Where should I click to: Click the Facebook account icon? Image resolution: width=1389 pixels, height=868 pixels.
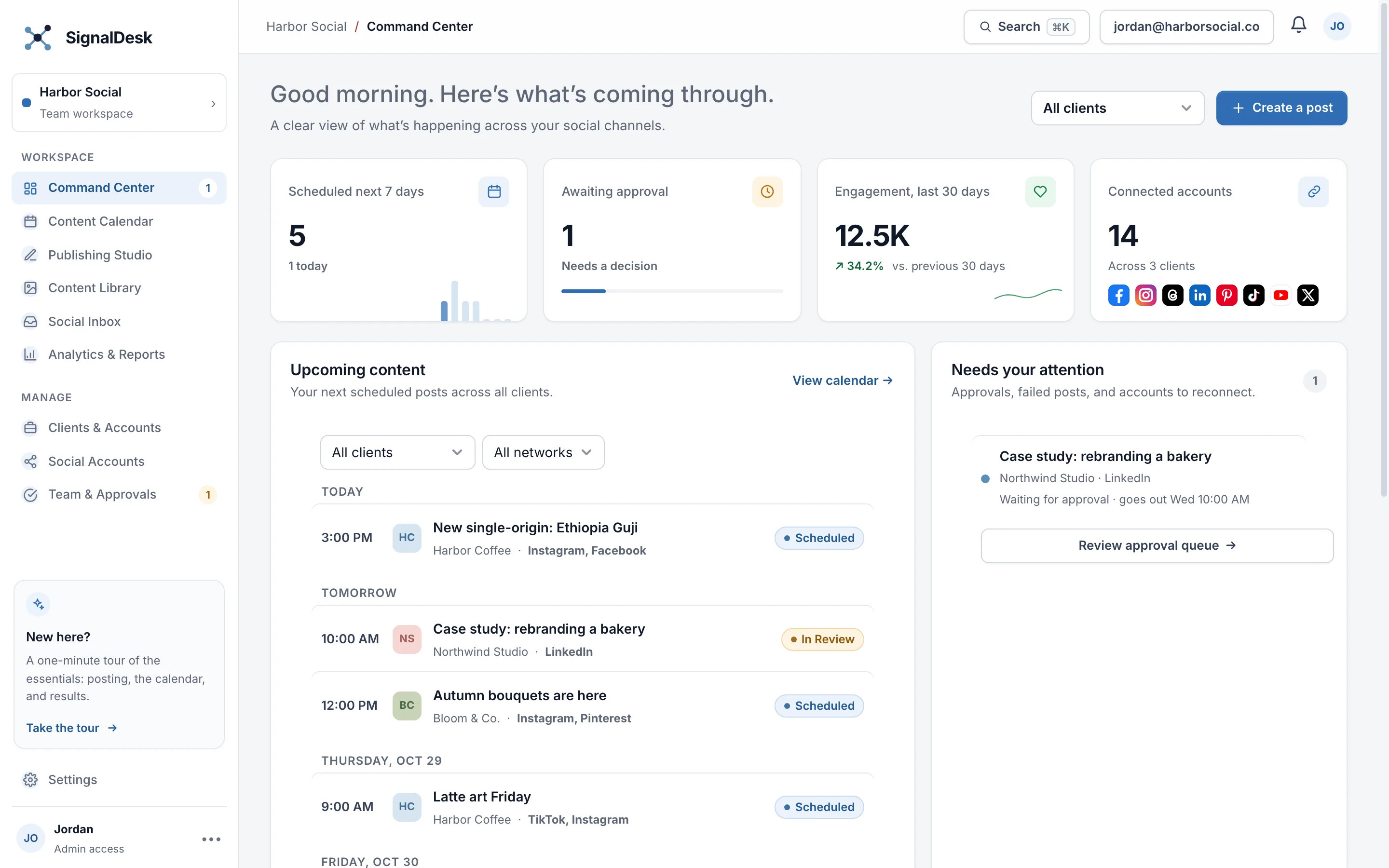pos(1118,295)
